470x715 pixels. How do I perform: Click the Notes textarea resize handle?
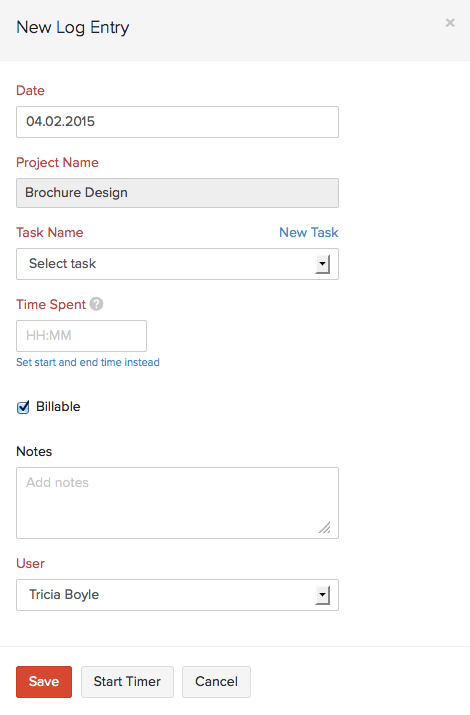325,527
